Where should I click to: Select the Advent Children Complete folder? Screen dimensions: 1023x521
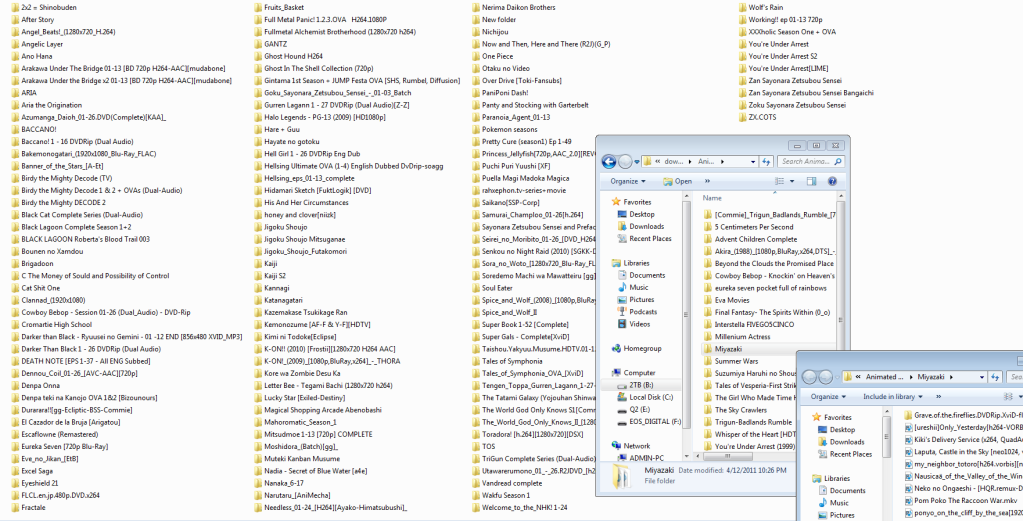(x=750, y=239)
